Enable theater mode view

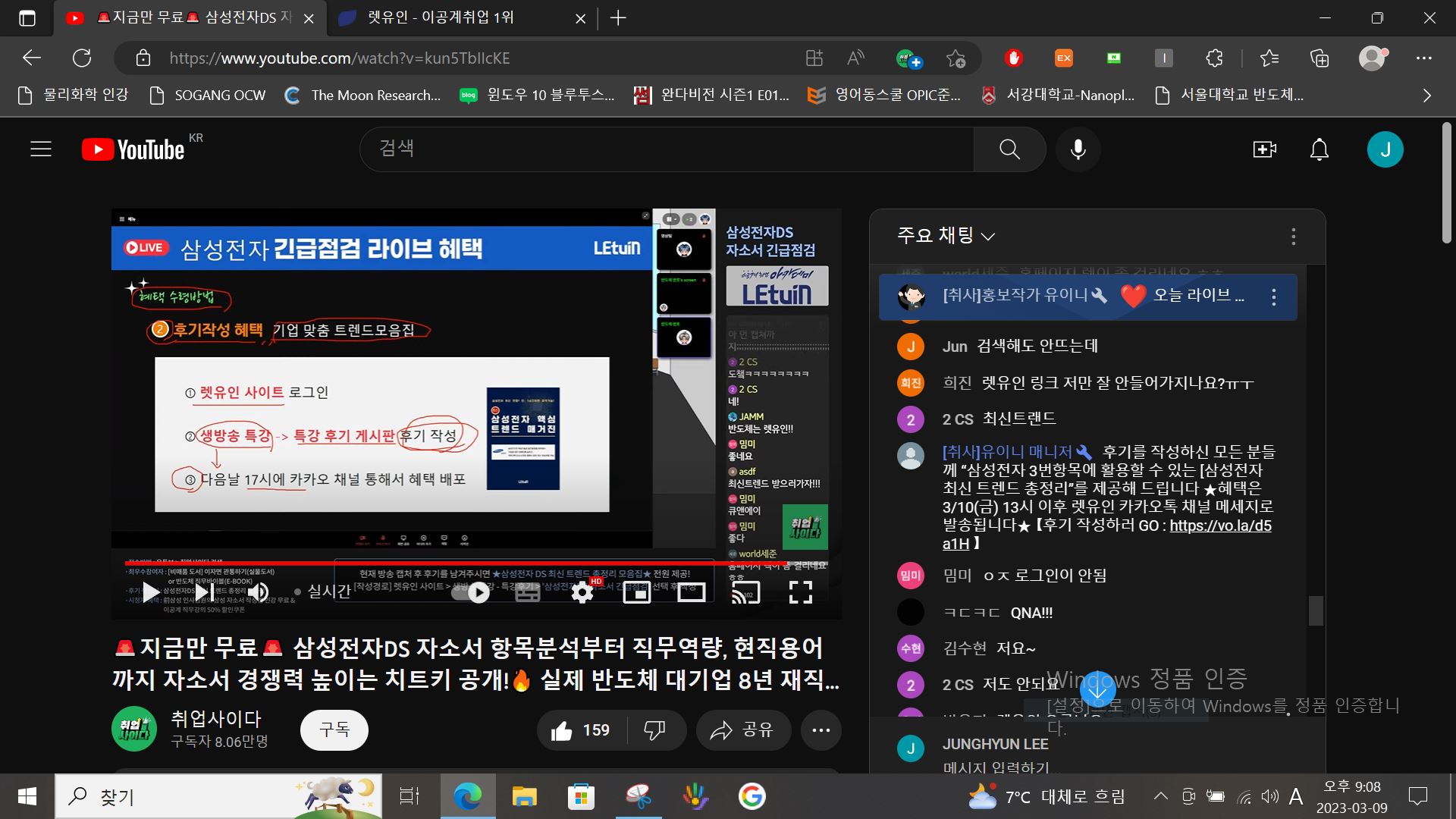(691, 592)
